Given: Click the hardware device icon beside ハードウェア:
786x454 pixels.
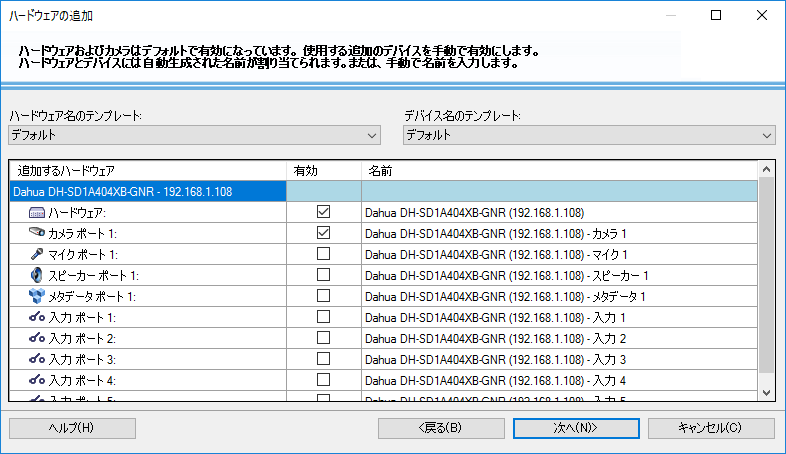Looking at the screenshot, I should pyautogui.click(x=37, y=212).
